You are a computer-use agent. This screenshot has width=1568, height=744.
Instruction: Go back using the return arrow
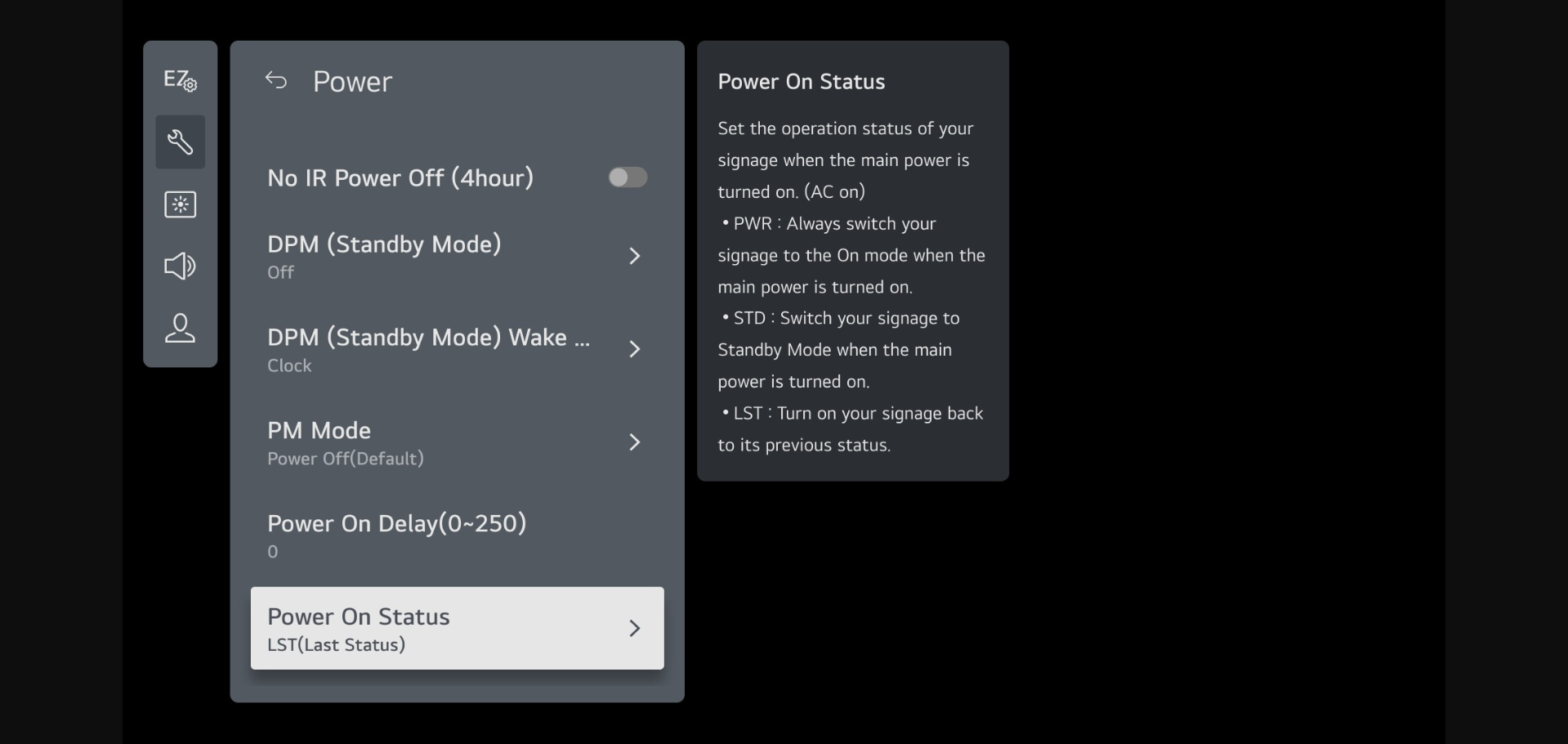click(x=276, y=80)
